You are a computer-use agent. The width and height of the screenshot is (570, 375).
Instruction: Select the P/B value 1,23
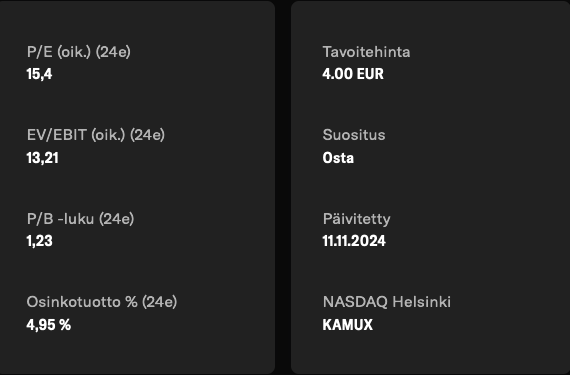click(39, 241)
